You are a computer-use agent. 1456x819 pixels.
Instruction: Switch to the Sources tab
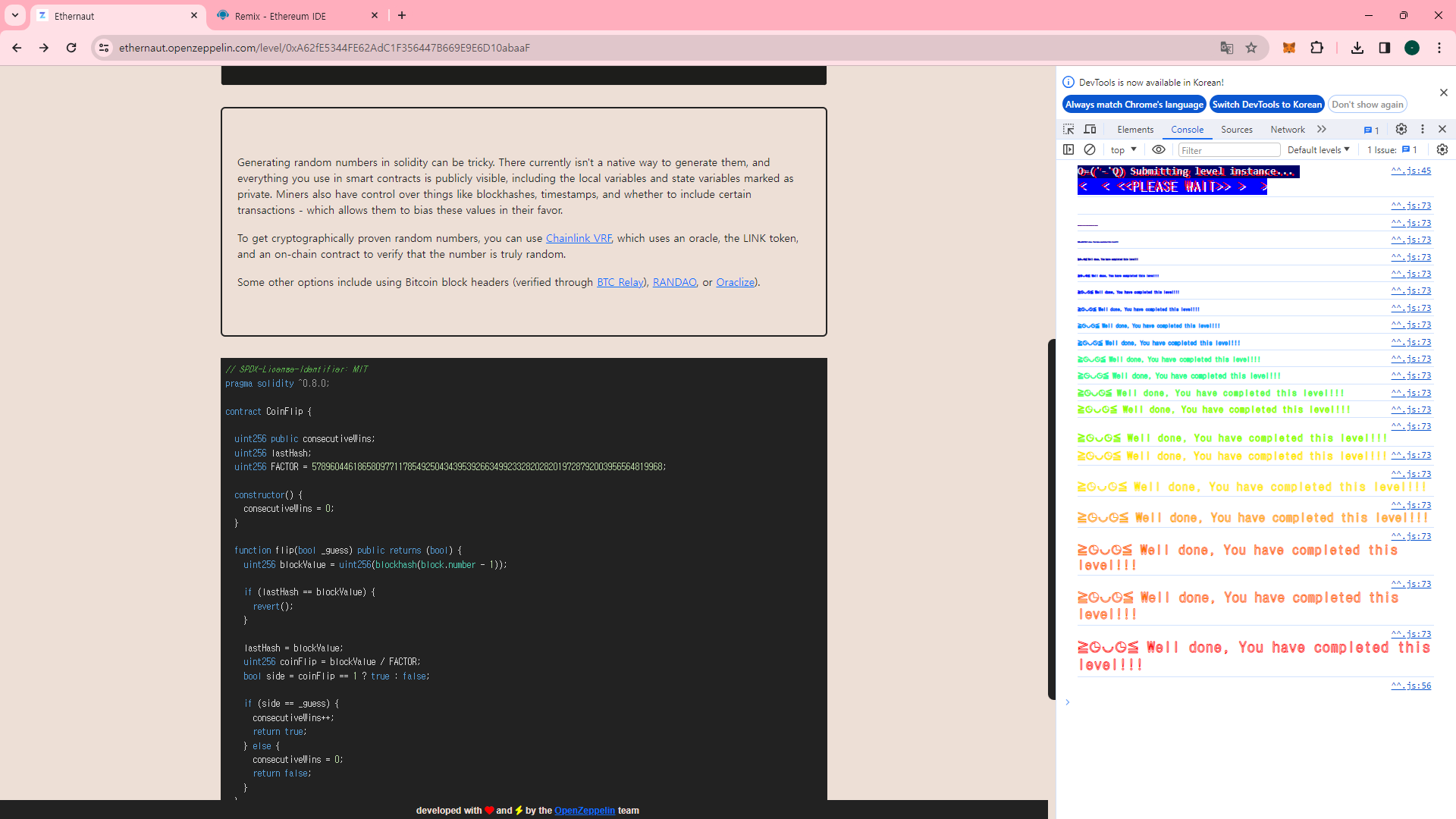(x=1237, y=130)
